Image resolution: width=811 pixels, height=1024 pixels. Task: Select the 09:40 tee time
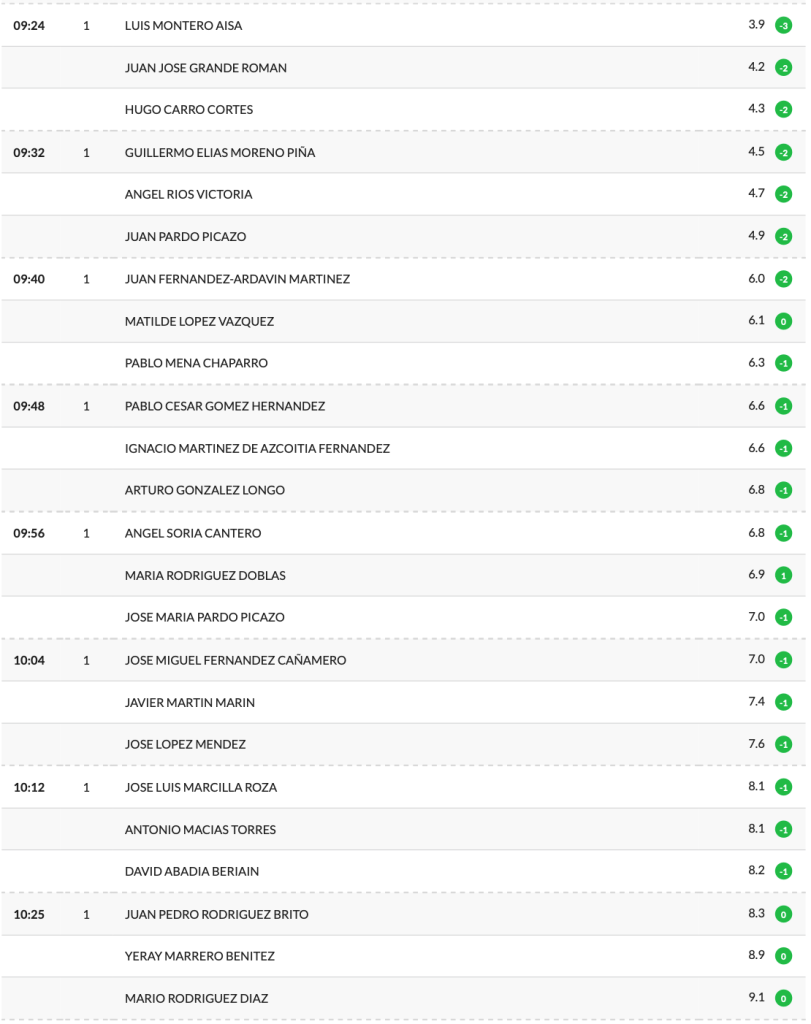pyautogui.click(x=27, y=280)
